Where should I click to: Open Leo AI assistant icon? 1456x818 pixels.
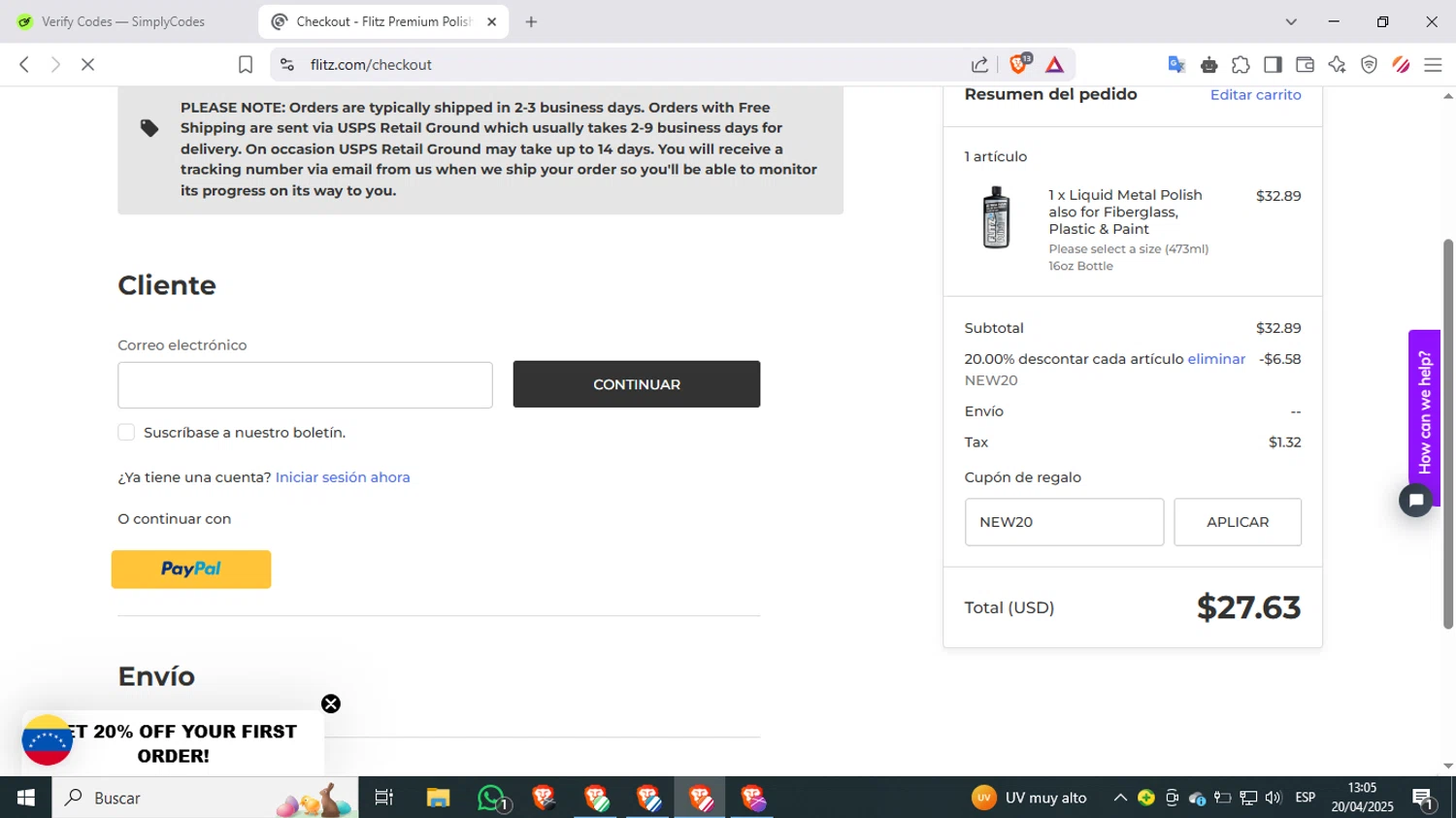pyautogui.click(x=1337, y=64)
